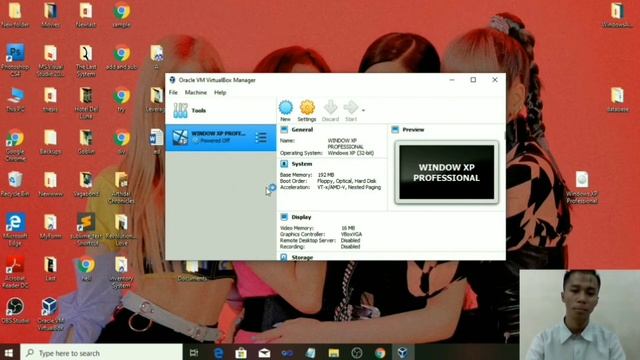Image resolution: width=640 pixels, height=360 pixels.
Task: Click the 16 MB video memory value
Action: coord(348,228)
